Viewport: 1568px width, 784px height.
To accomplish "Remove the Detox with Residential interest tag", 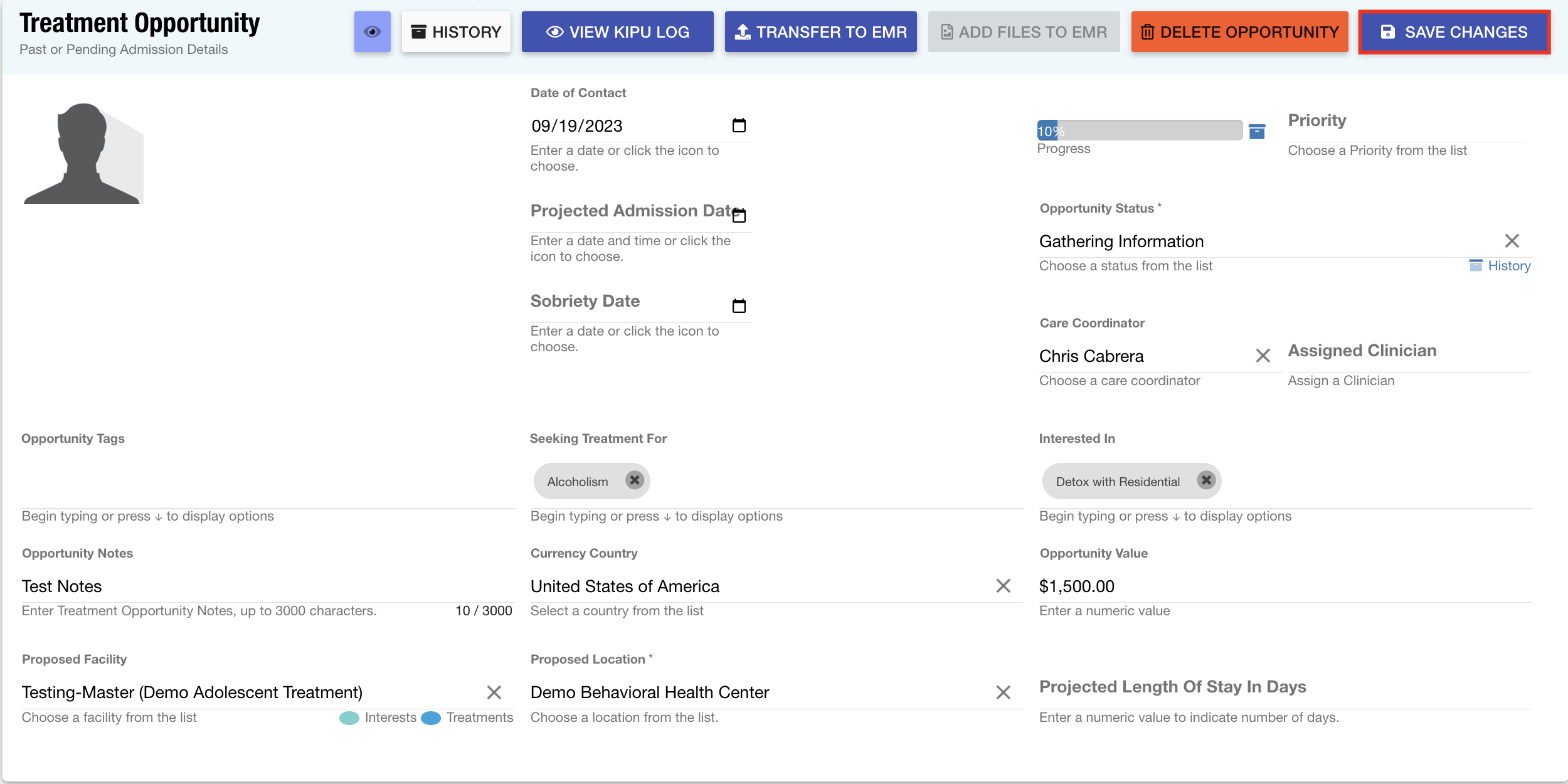I will 1206,480.
